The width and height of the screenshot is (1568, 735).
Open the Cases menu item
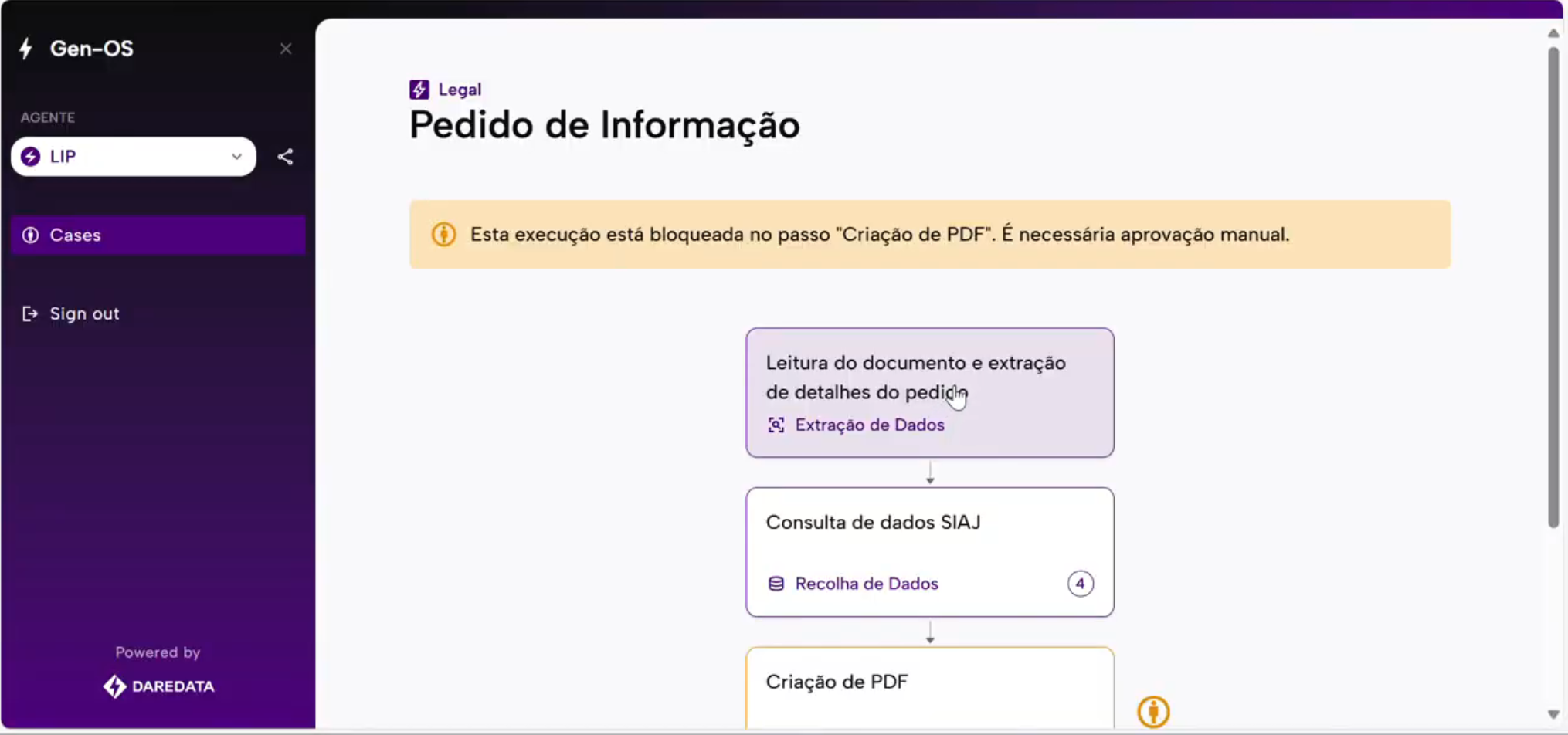point(158,235)
